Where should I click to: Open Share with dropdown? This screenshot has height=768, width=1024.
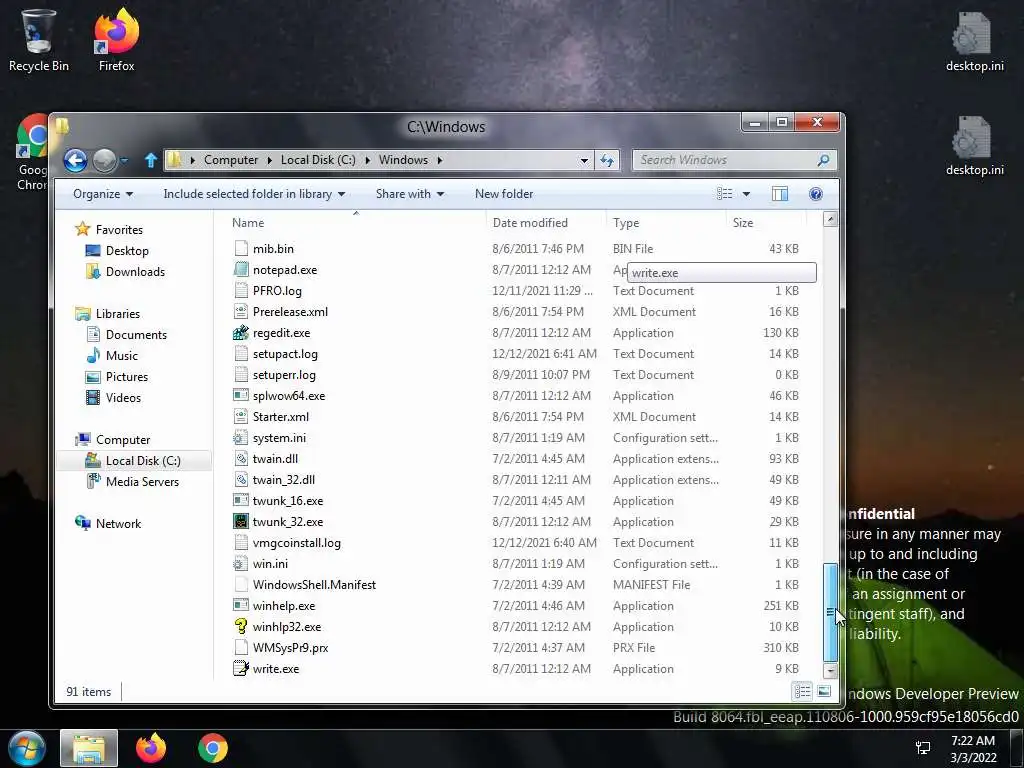pyautogui.click(x=410, y=194)
